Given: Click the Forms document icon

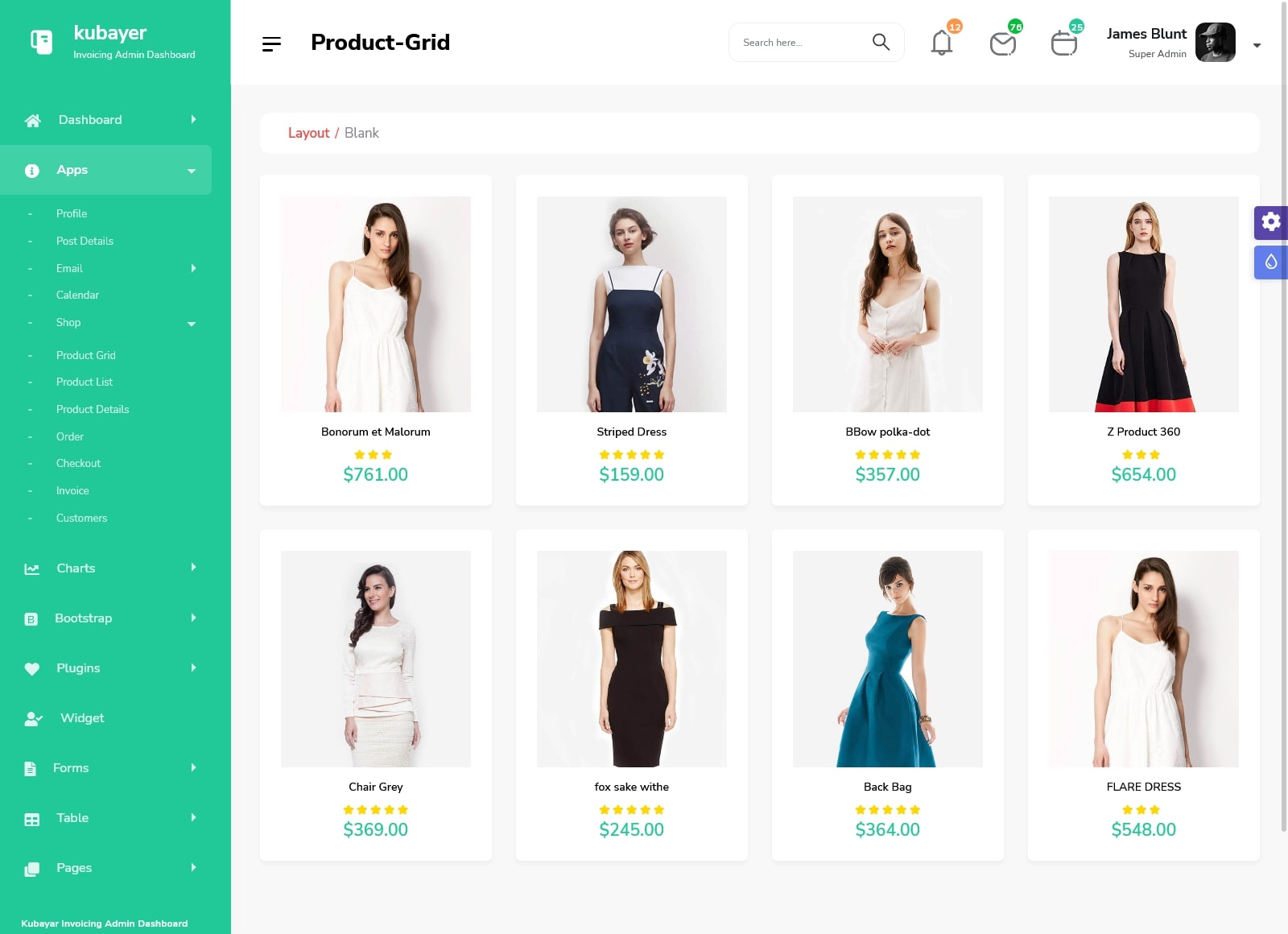Looking at the screenshot, I should click(31, 769).
